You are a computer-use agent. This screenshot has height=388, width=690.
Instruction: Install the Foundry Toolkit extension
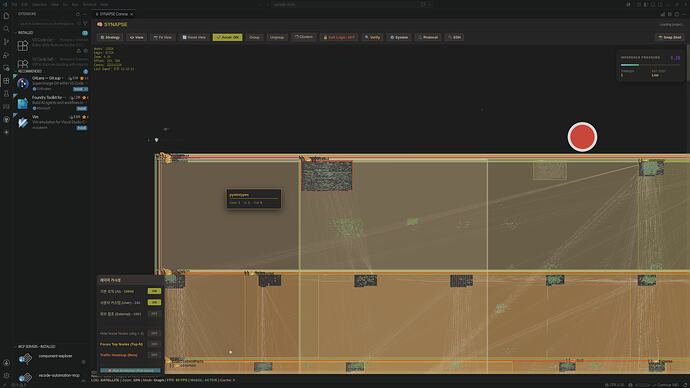click(82, 109)
